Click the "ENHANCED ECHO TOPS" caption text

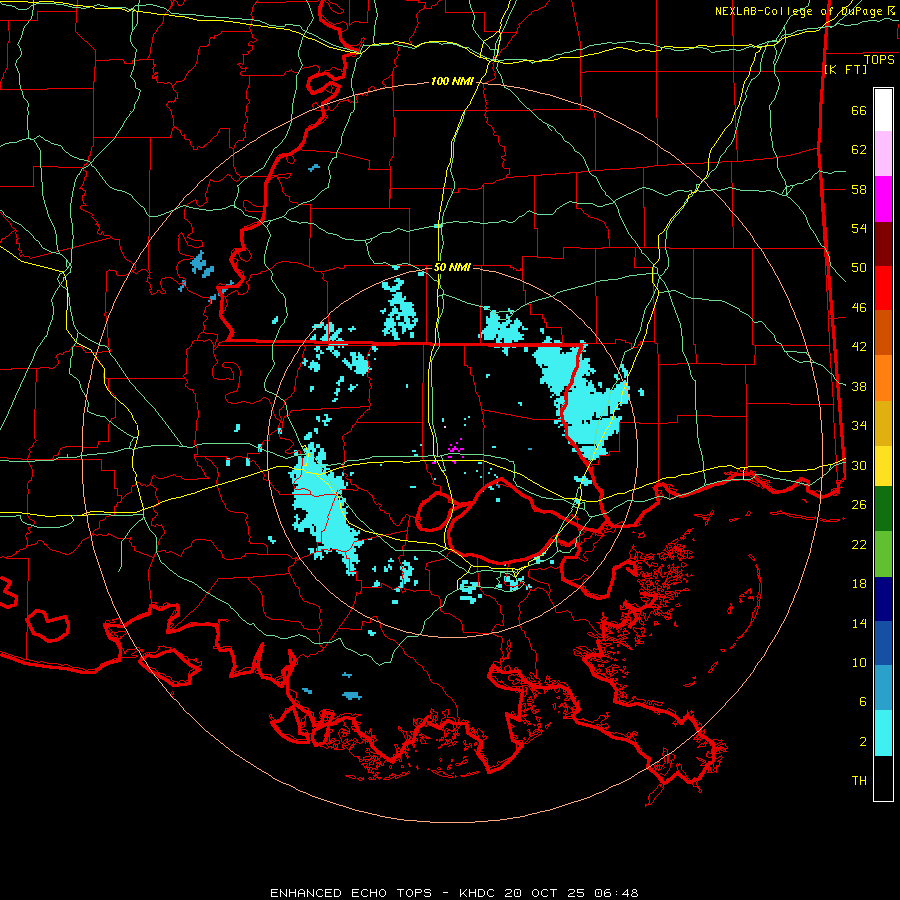pos(351,893)
